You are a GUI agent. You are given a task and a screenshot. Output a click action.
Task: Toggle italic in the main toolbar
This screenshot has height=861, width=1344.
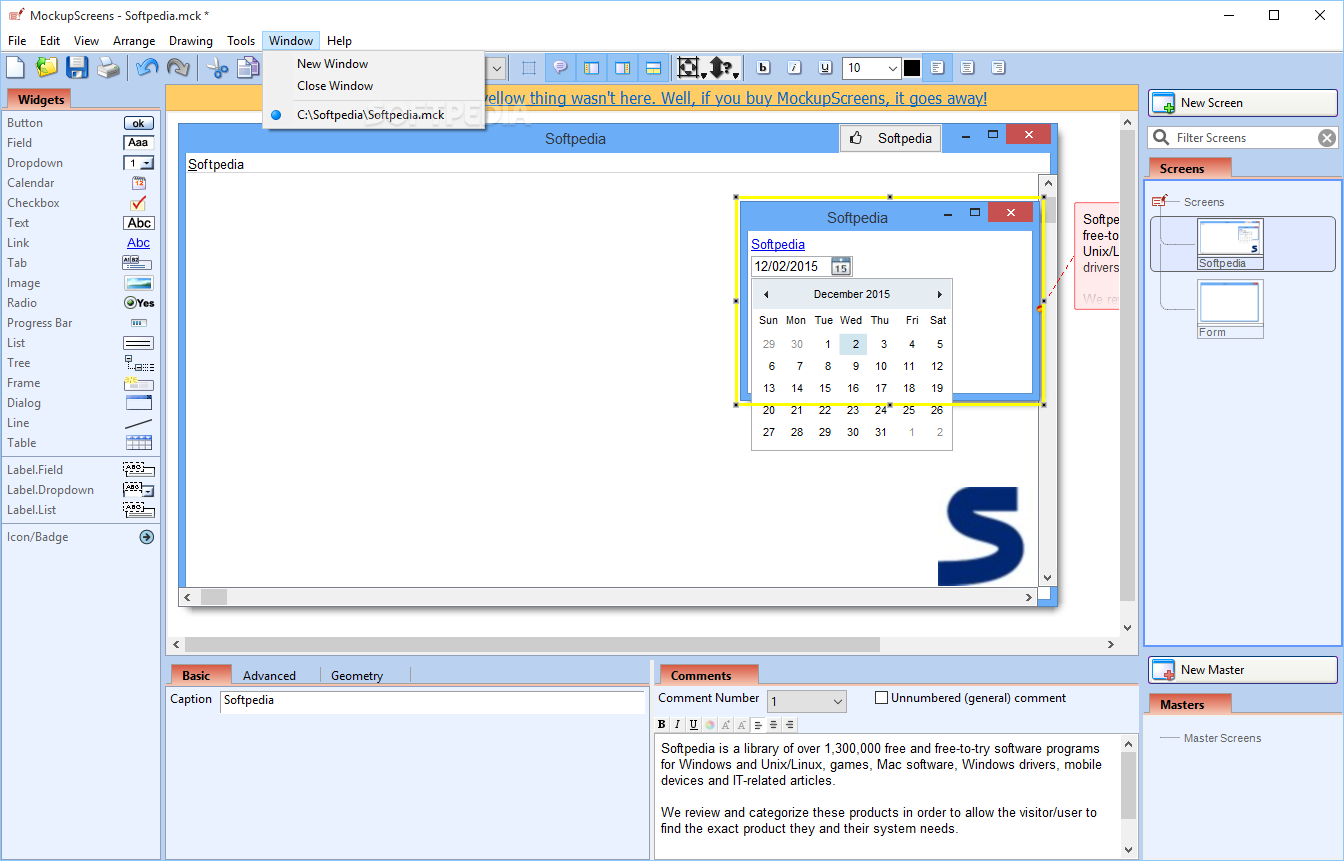tap(794, 68)
